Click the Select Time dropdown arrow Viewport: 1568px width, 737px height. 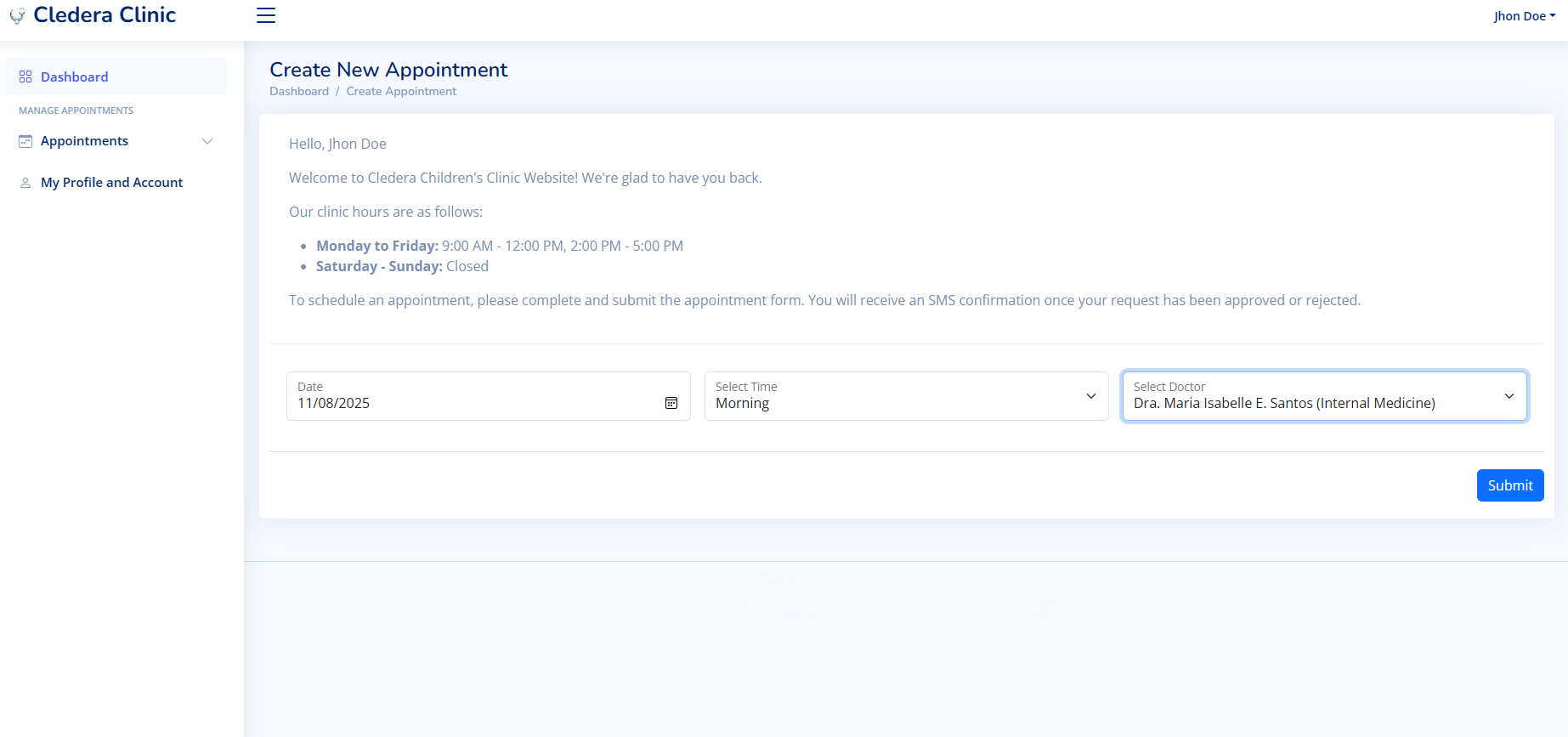coord(1091,396)
